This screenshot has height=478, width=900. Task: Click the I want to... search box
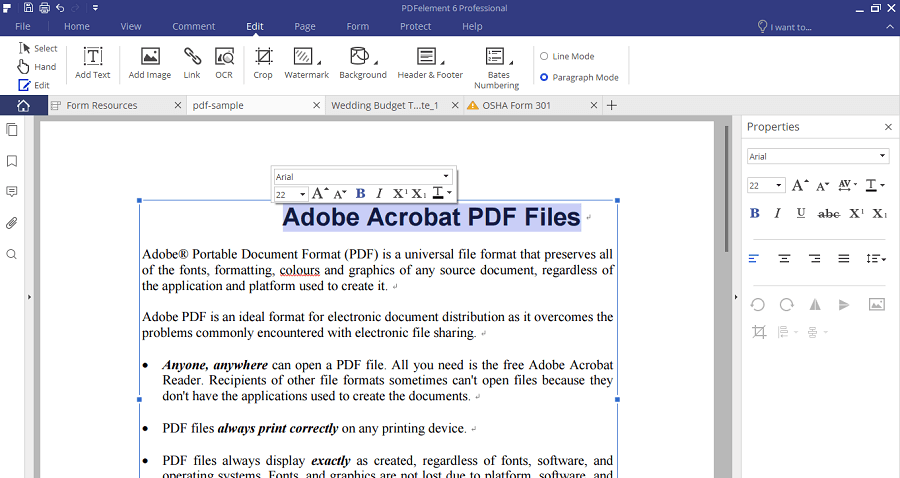785,26
